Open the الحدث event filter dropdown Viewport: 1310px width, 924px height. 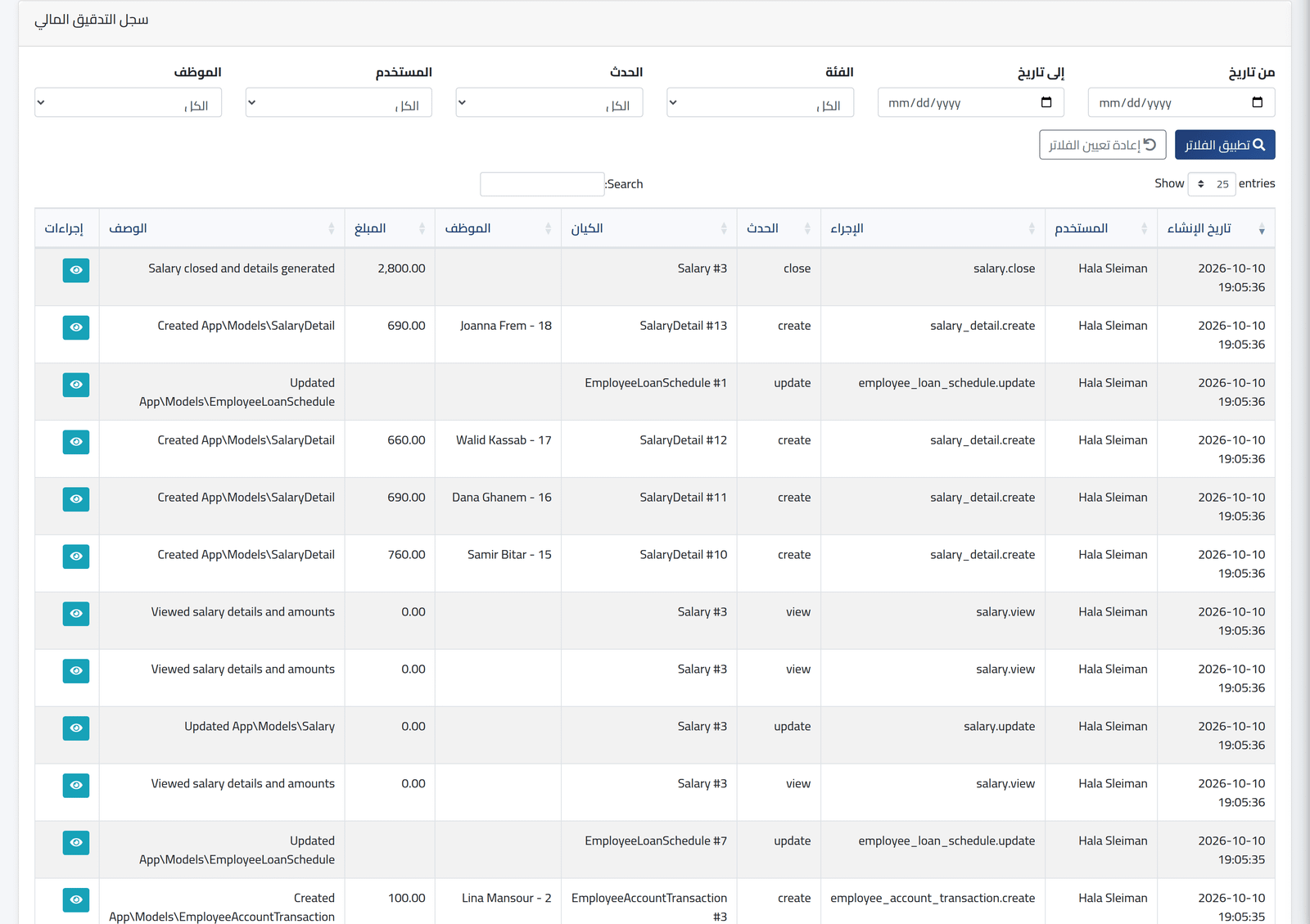click(x=549, y=102)
